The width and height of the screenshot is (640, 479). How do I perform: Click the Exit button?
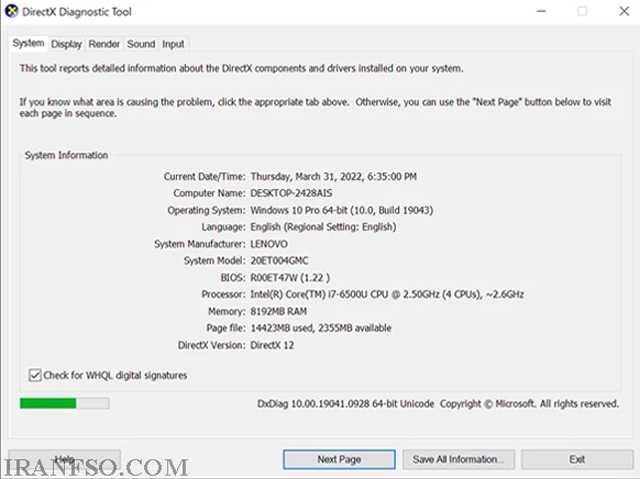pyautogui.click(x=577, y=459)
